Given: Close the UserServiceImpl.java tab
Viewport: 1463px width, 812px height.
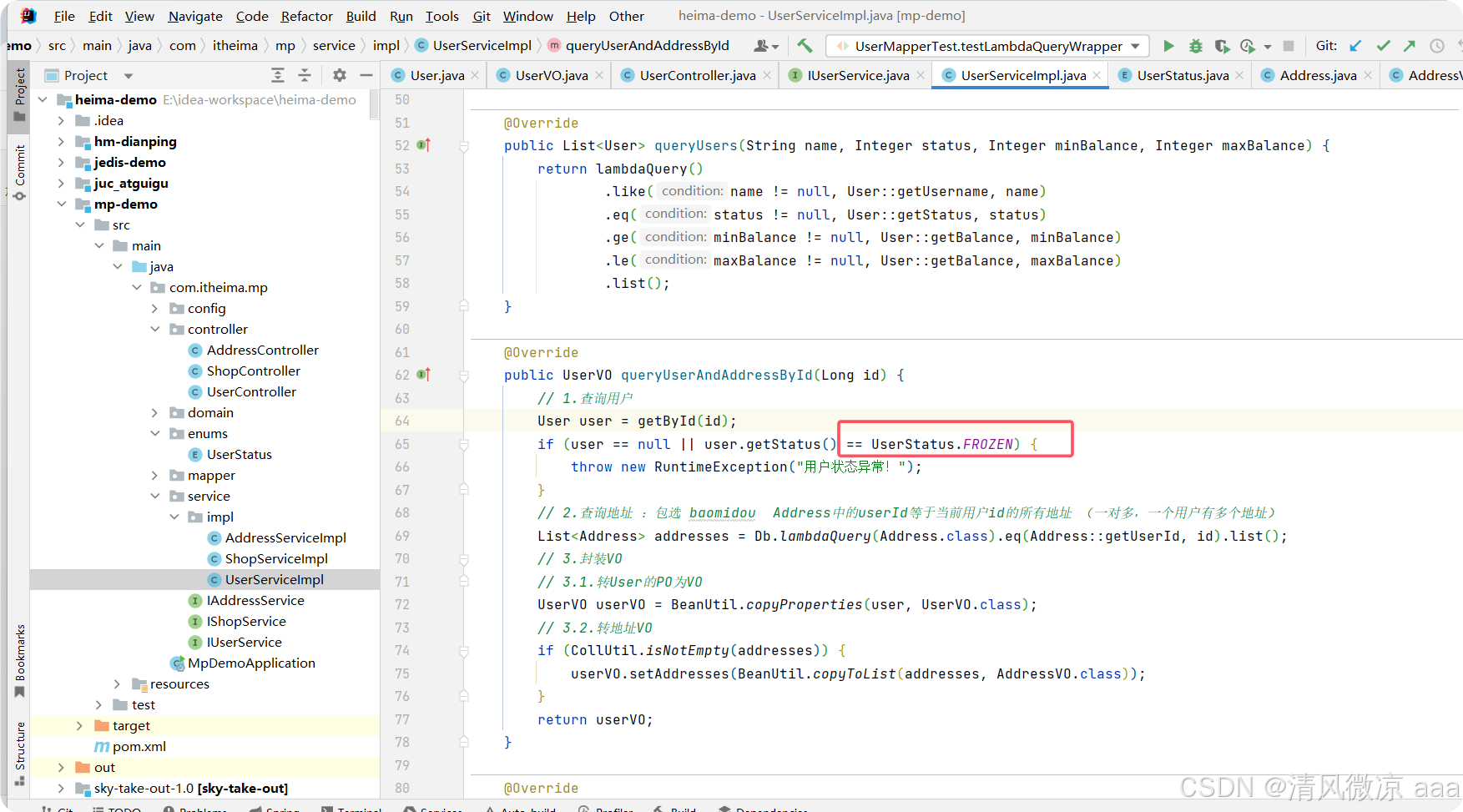Looking at the screenshot, I should 1097,75.
